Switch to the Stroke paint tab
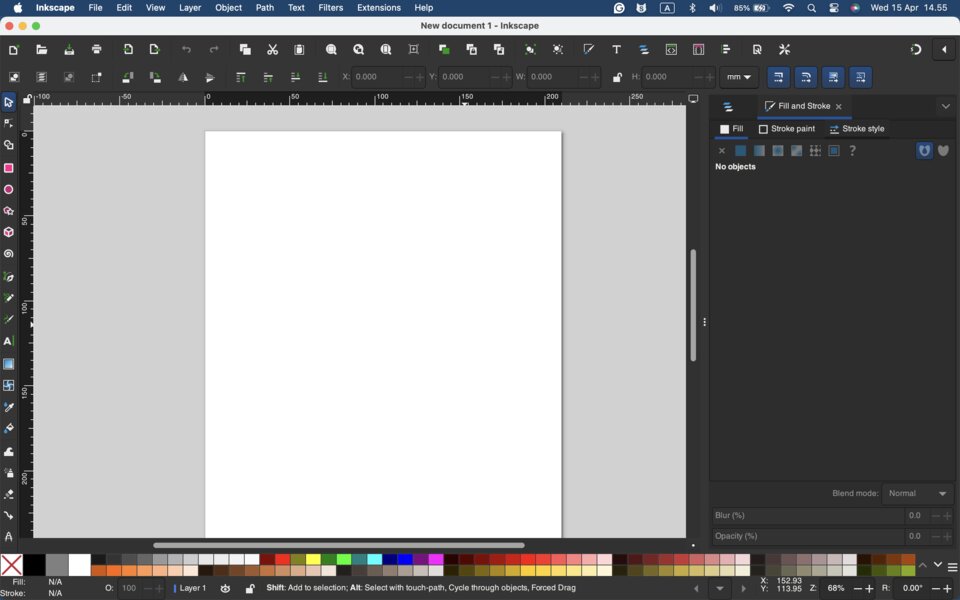 pos(787,129)
